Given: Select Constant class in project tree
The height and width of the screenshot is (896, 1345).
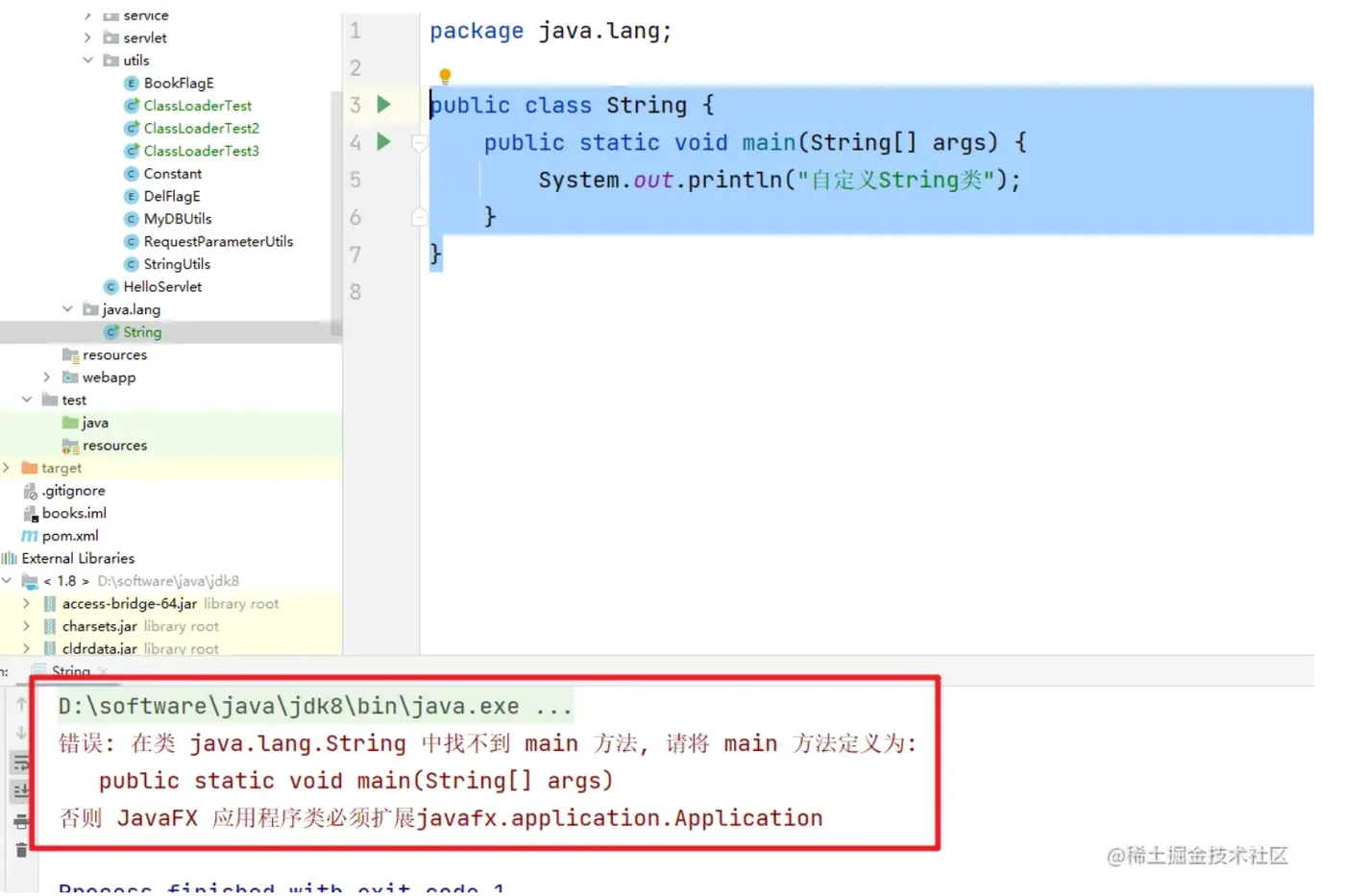Looking at the screenshot, I should pos(172,174).
